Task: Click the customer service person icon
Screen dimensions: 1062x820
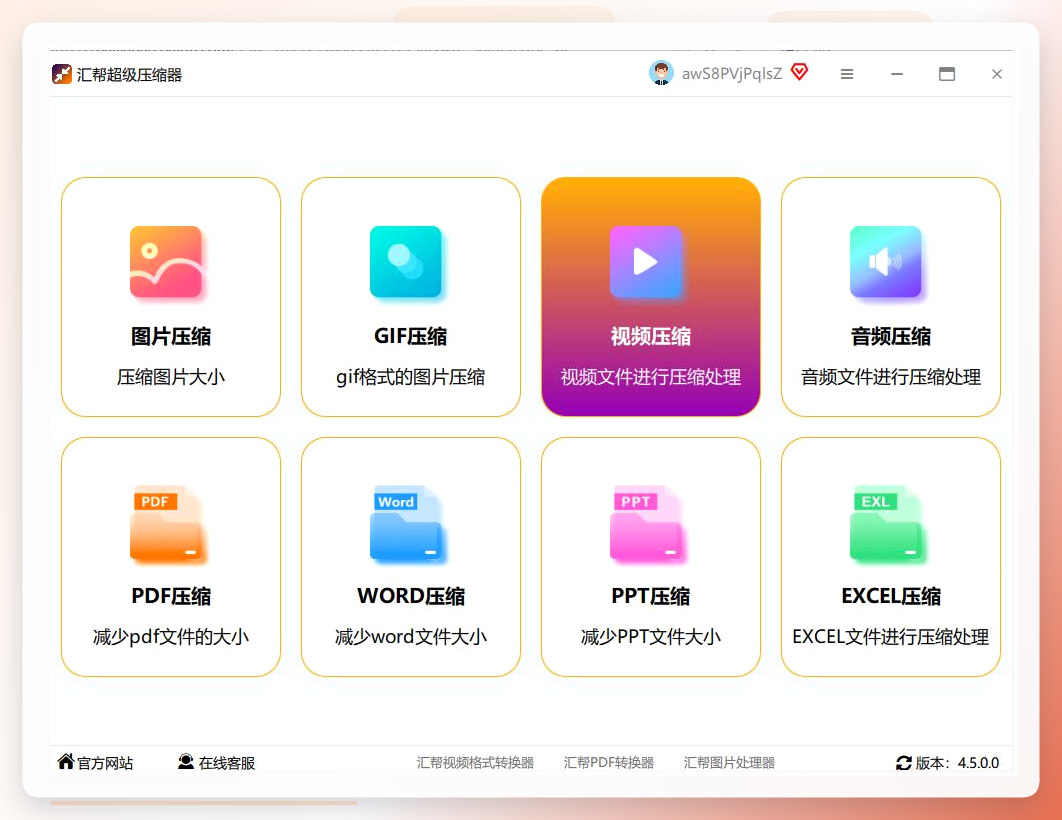Action: 186,762
